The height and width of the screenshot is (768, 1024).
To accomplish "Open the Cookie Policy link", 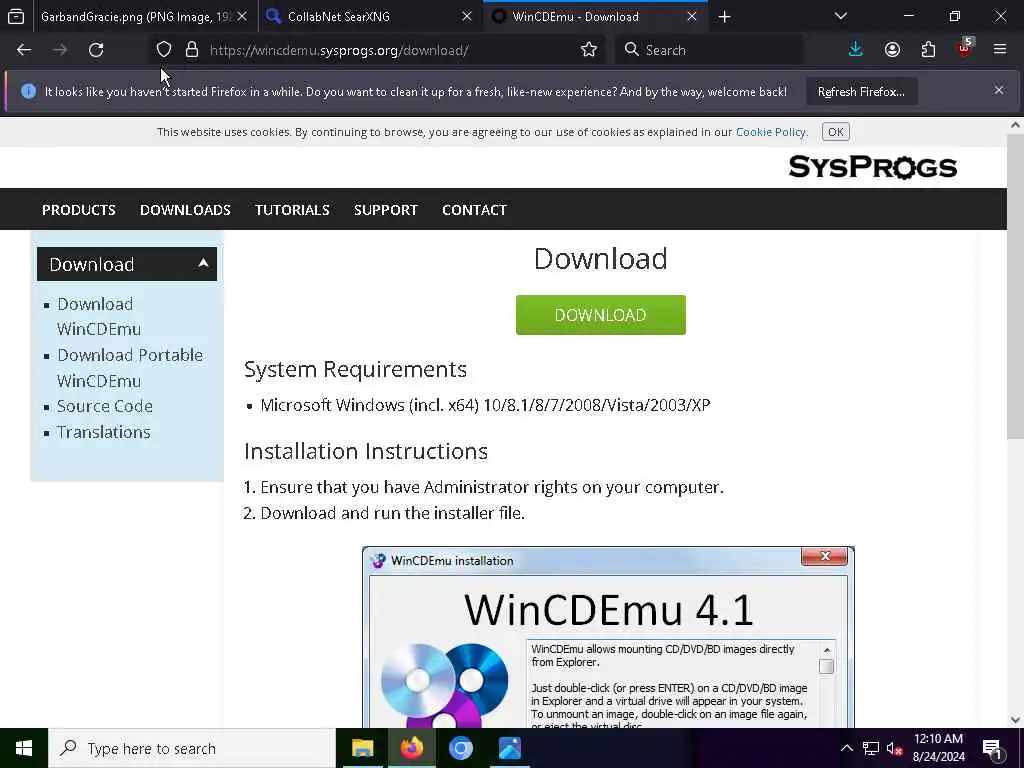I will point(771,132).
